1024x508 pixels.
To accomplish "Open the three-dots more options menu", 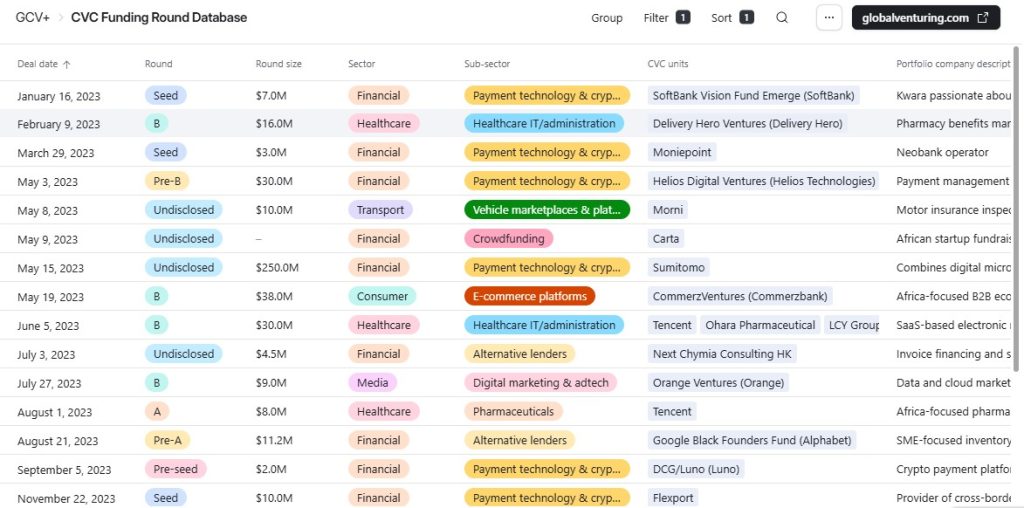I will [x=829, y=18].
